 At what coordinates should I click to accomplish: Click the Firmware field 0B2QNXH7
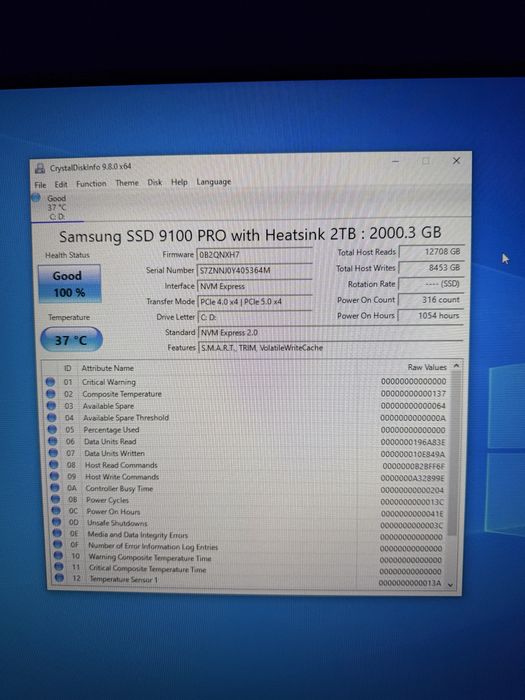(x=254, y=254)
